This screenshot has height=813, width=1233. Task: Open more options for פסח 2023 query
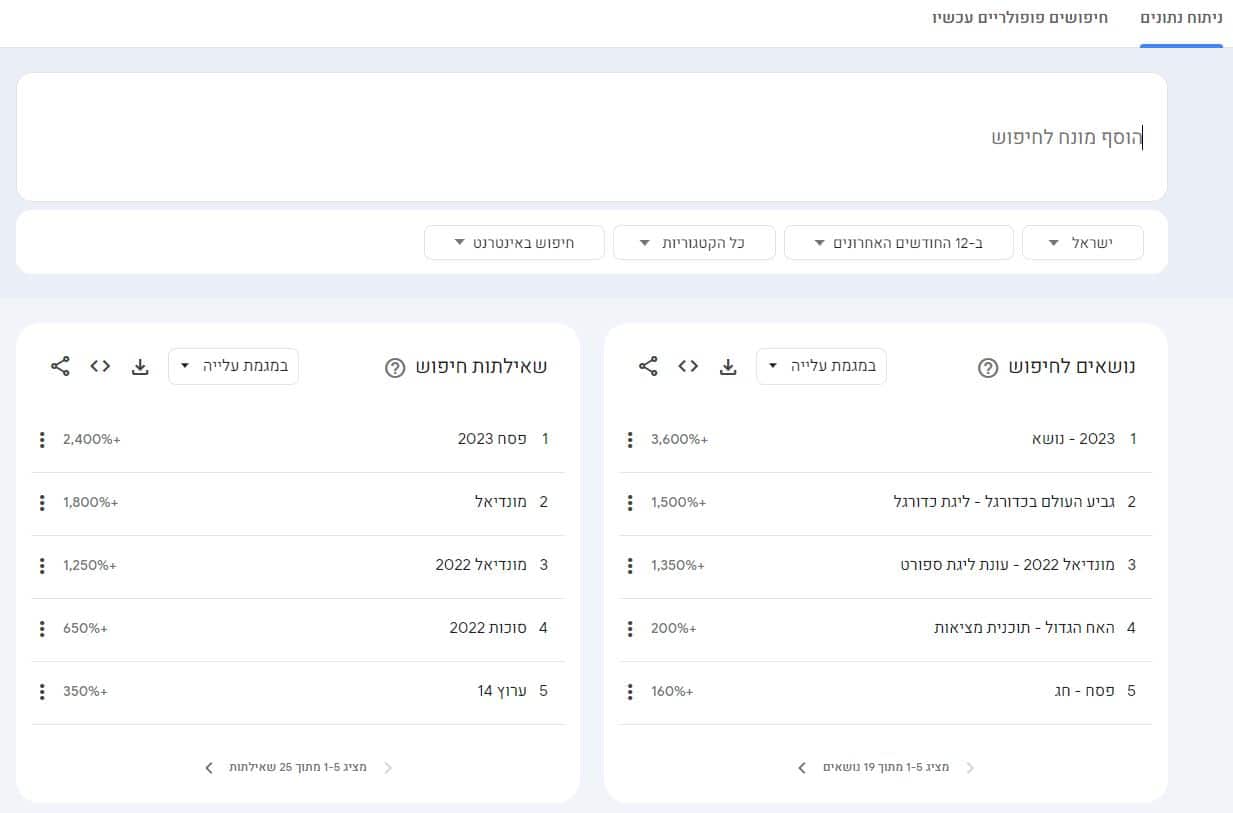tap(42, 439)
